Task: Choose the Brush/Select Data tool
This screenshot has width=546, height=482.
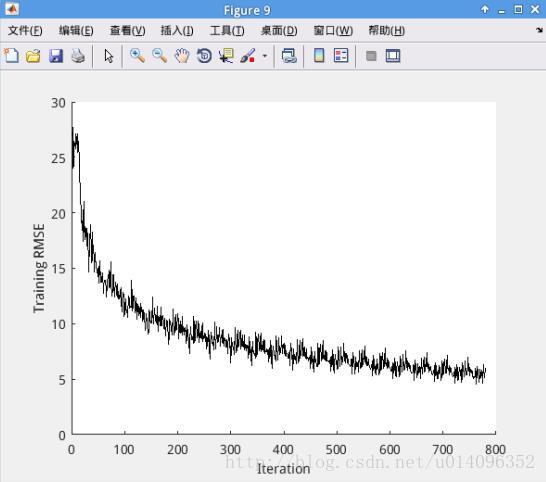Action: tap(248, 56)
